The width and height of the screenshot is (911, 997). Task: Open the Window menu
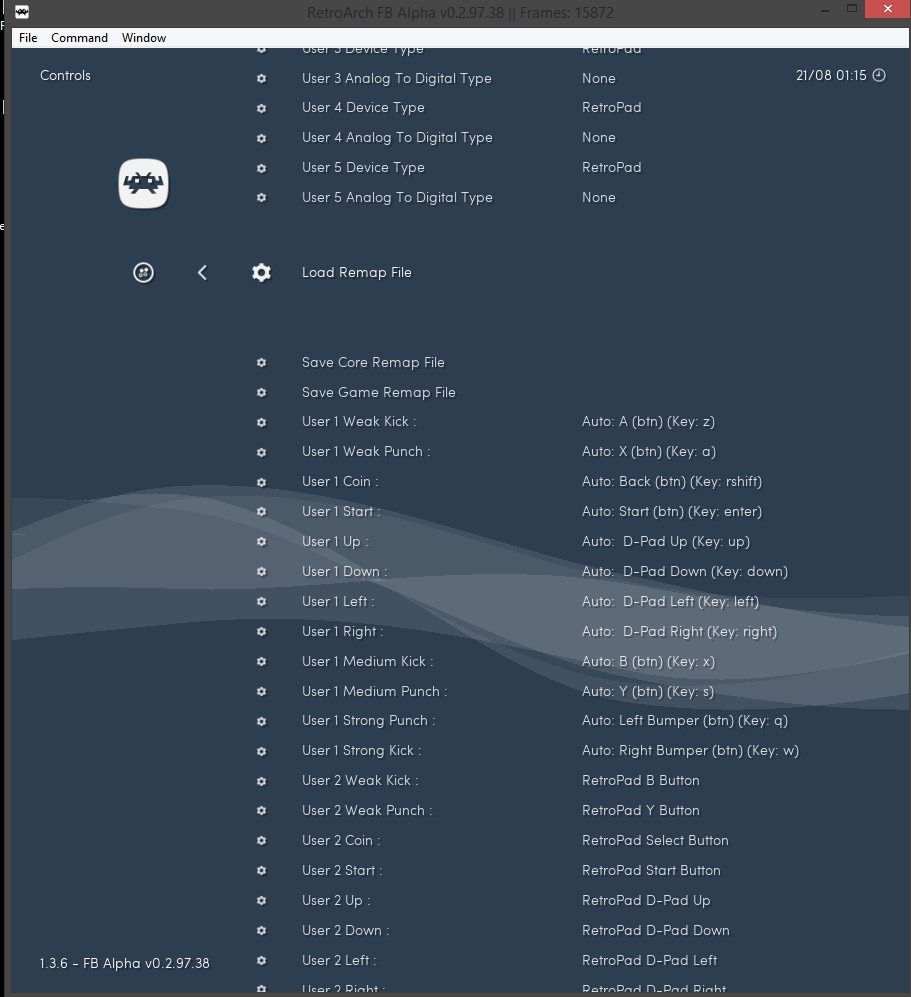(x=144, y=38)
